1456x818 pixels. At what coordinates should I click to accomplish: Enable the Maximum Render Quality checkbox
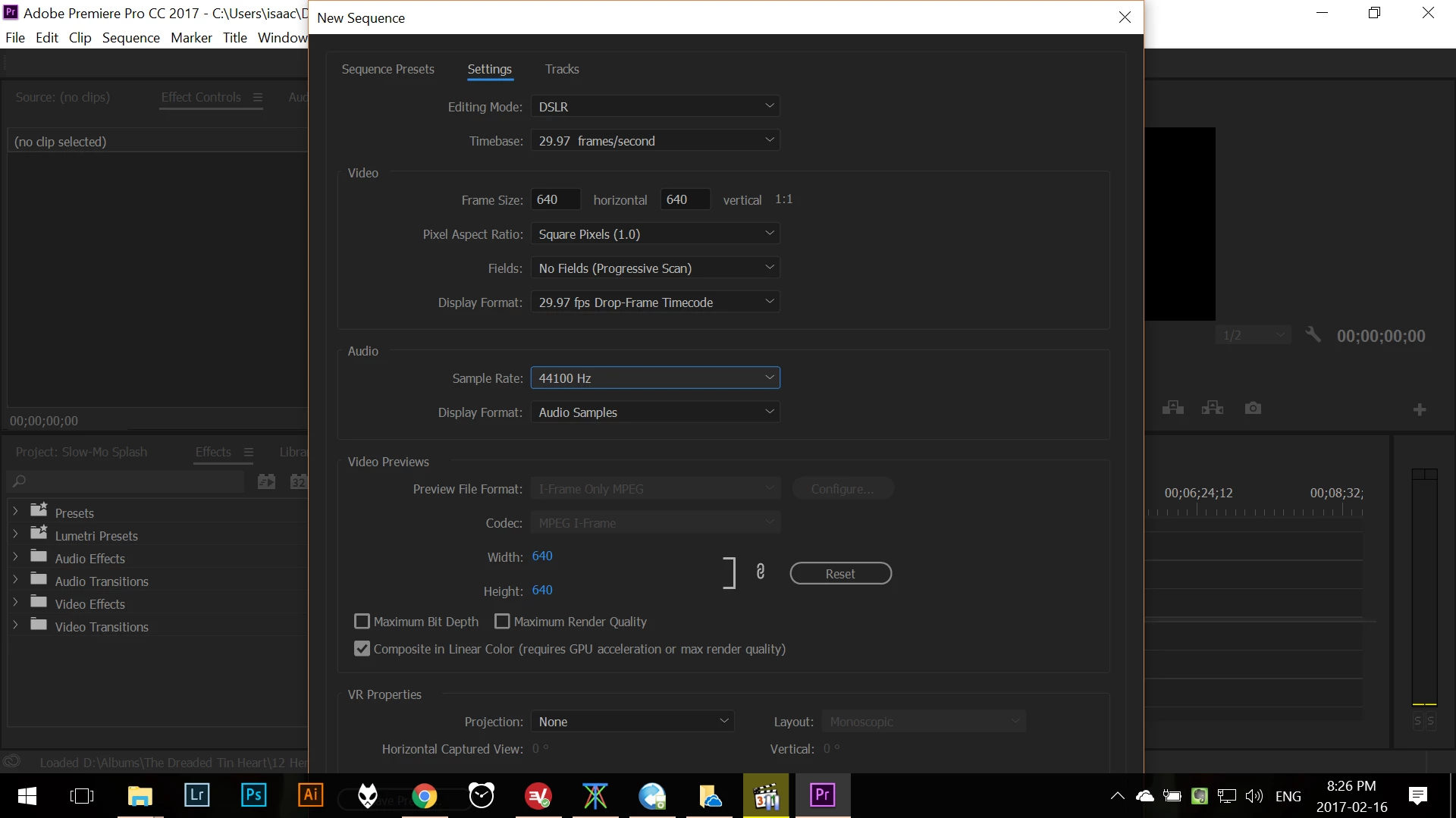tap(502, 622)
